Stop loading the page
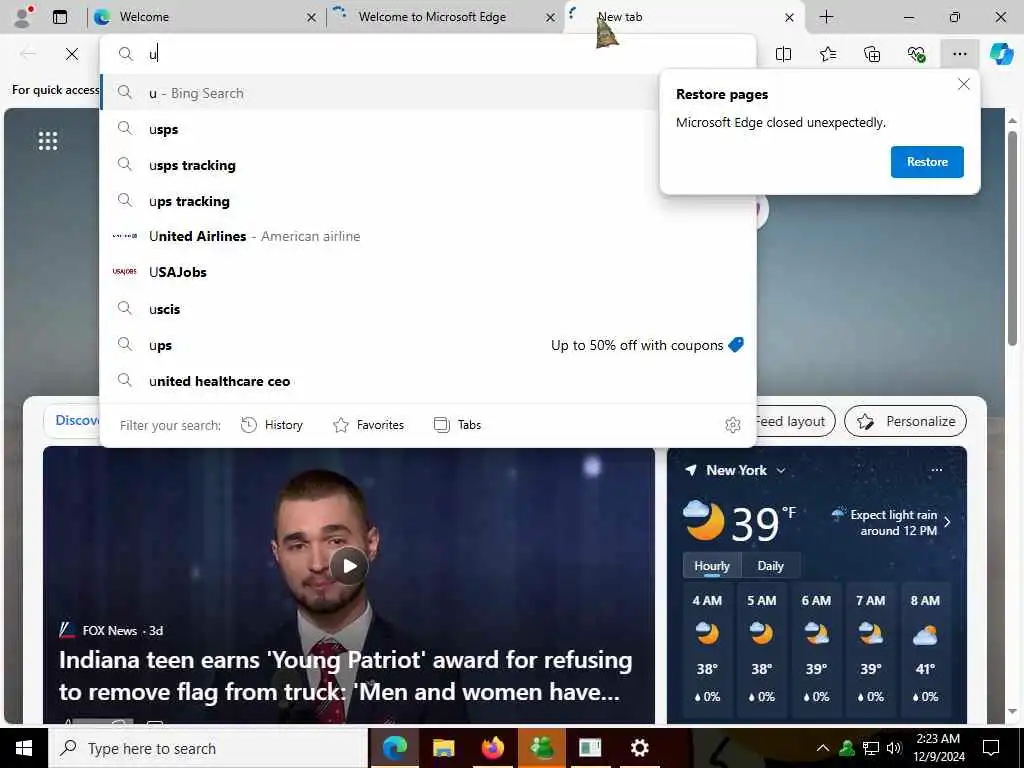This screenshot has width=1024, height=768. click(x=72, y=54)
